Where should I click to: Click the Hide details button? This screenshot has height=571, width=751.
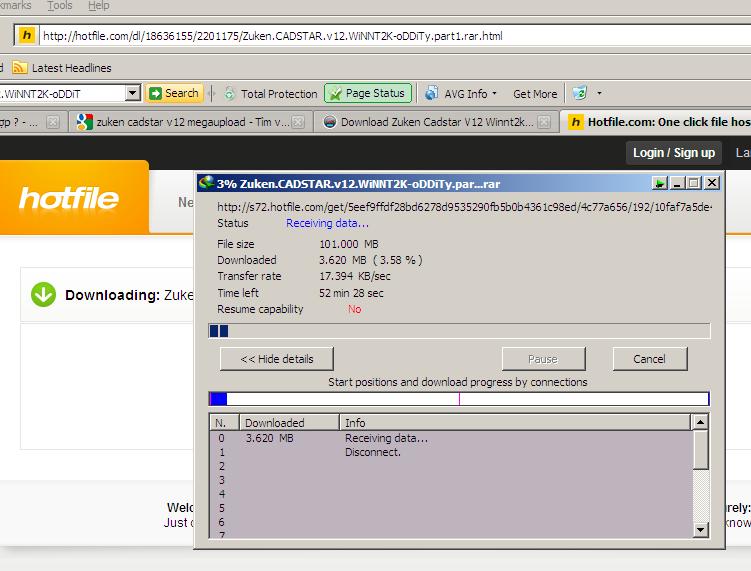tap(277, 359)
